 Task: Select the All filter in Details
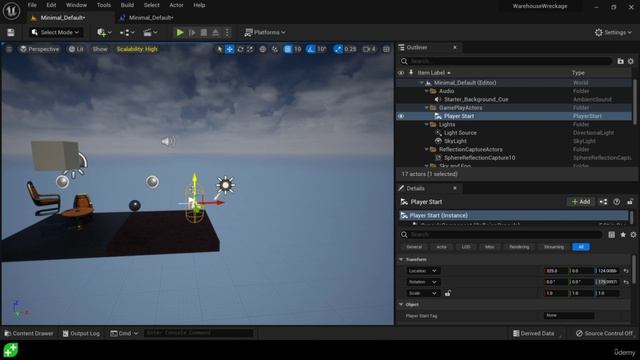pos(581,247)
